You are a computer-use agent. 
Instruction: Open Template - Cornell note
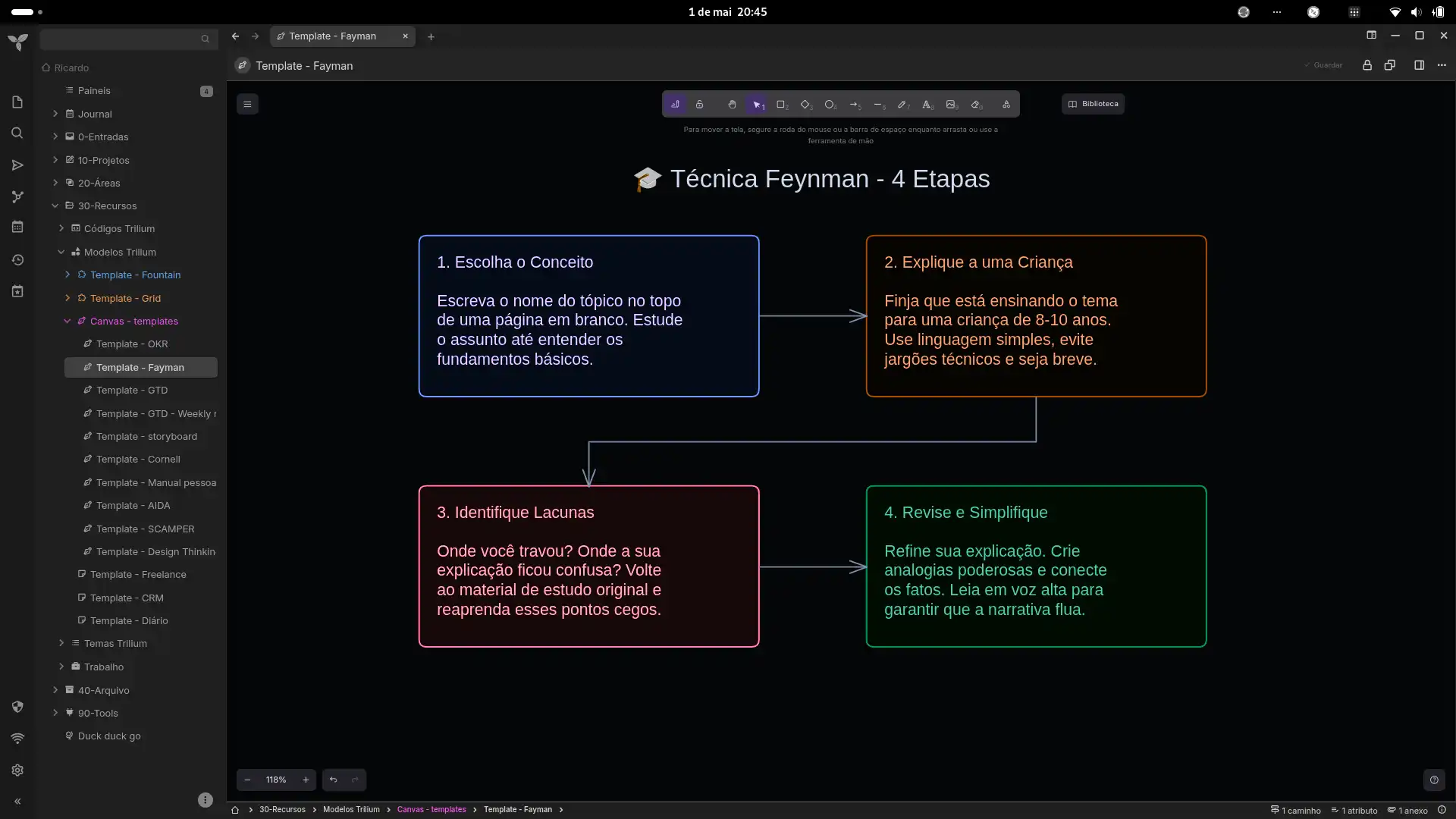pos(137,460)
